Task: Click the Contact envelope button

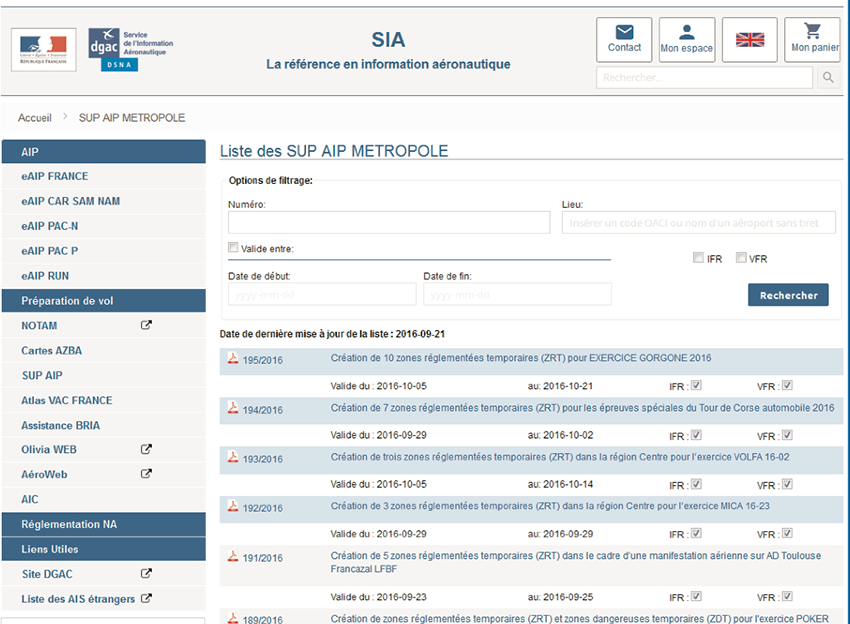Action: 624,40
